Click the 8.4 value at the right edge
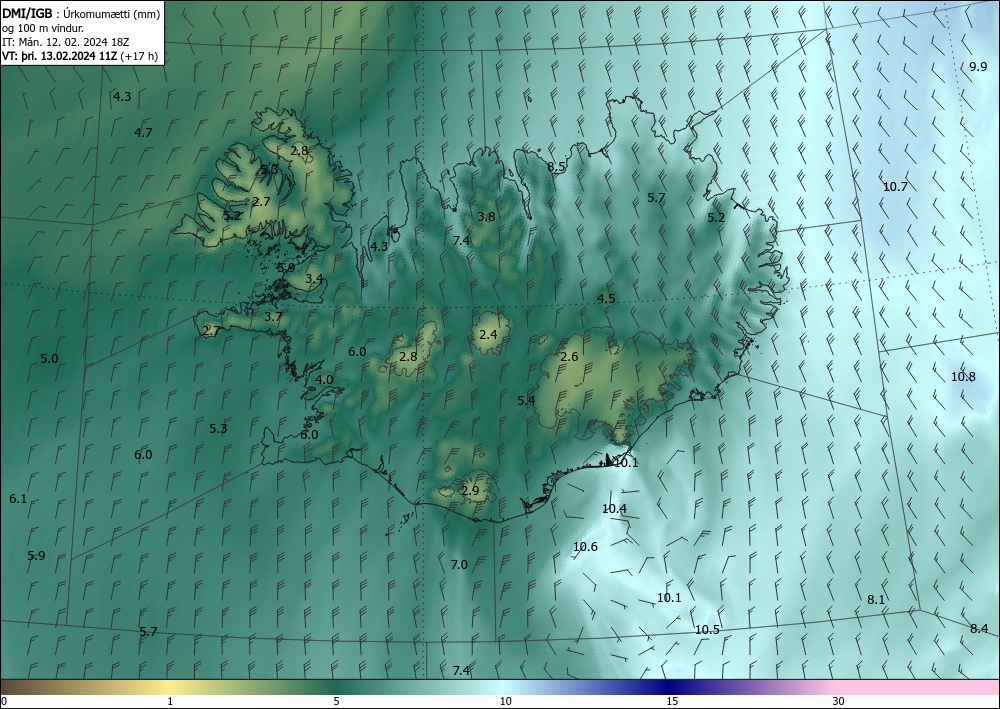 pos(979,629)
